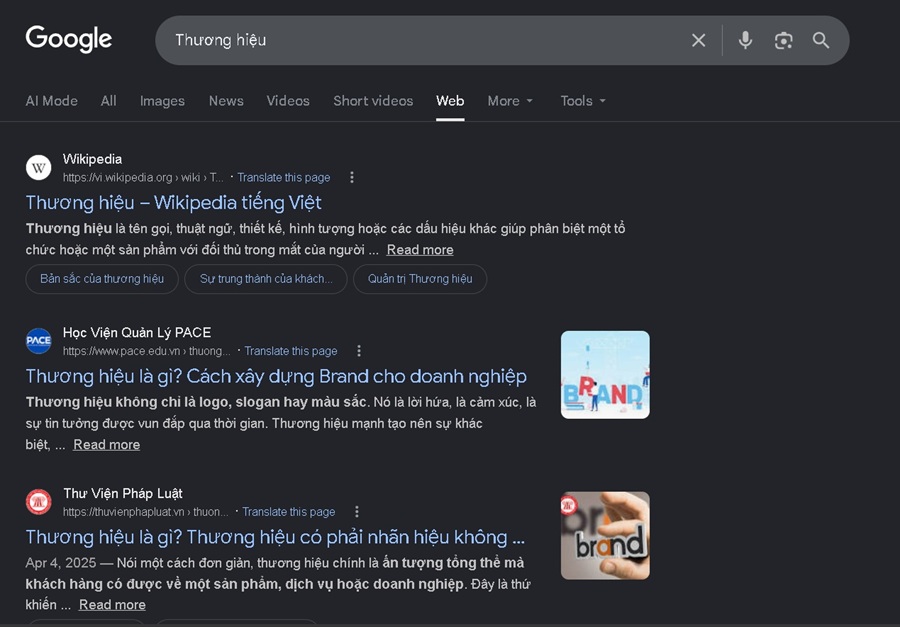Click the thuvienphapluat.vn URL breadcrumb
Screen dimensions: 900x627
(x=146, y=512)
